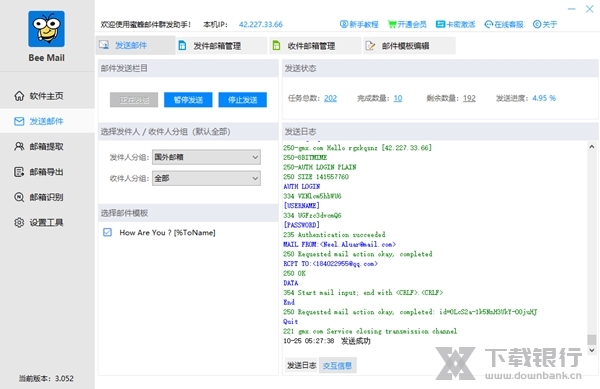This screenshot has height=389, width=600.
Task: Click the remaining count value 192
Action: [469, 98]
